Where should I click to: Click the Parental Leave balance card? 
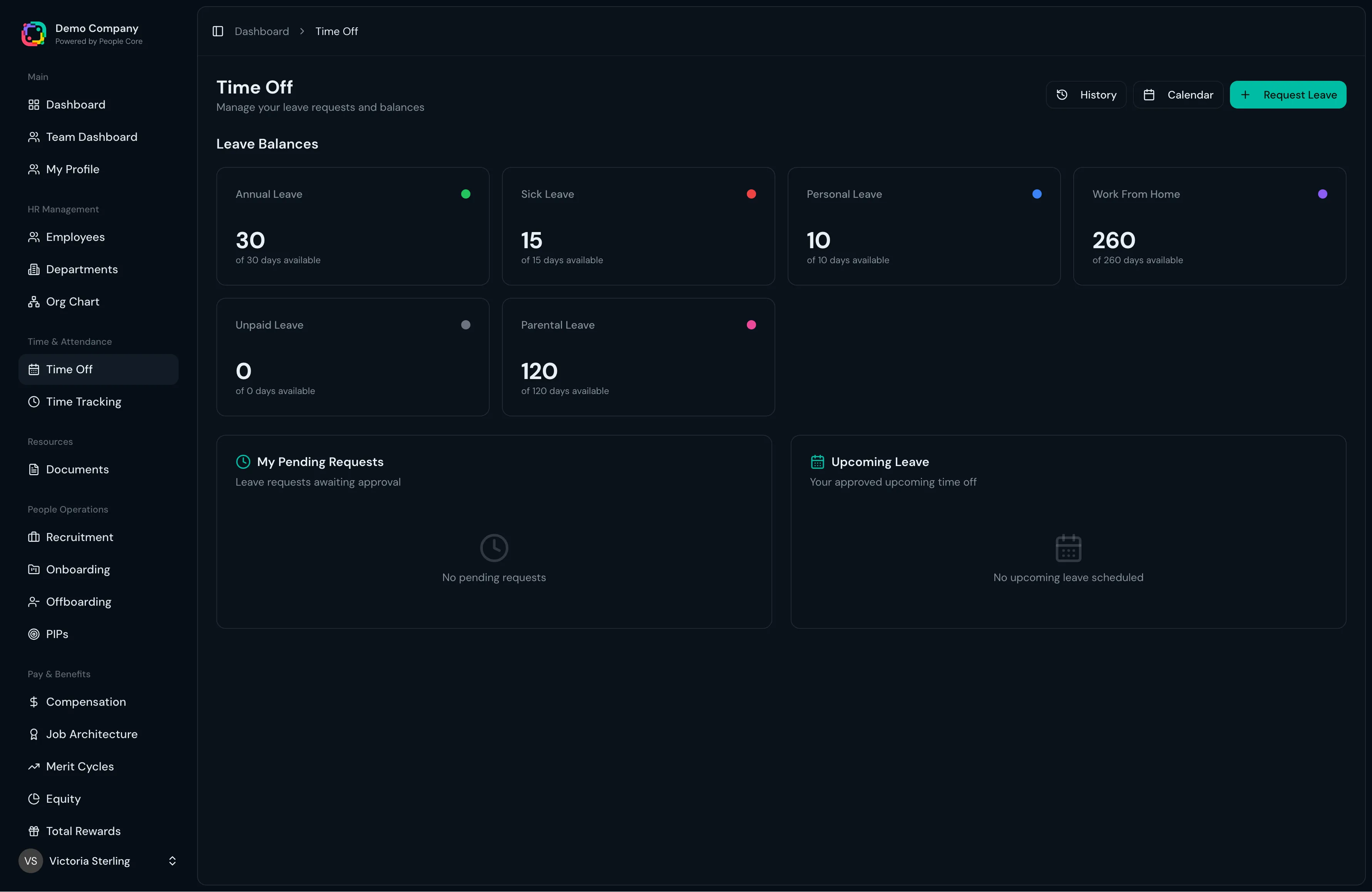[x=638, y=357]
